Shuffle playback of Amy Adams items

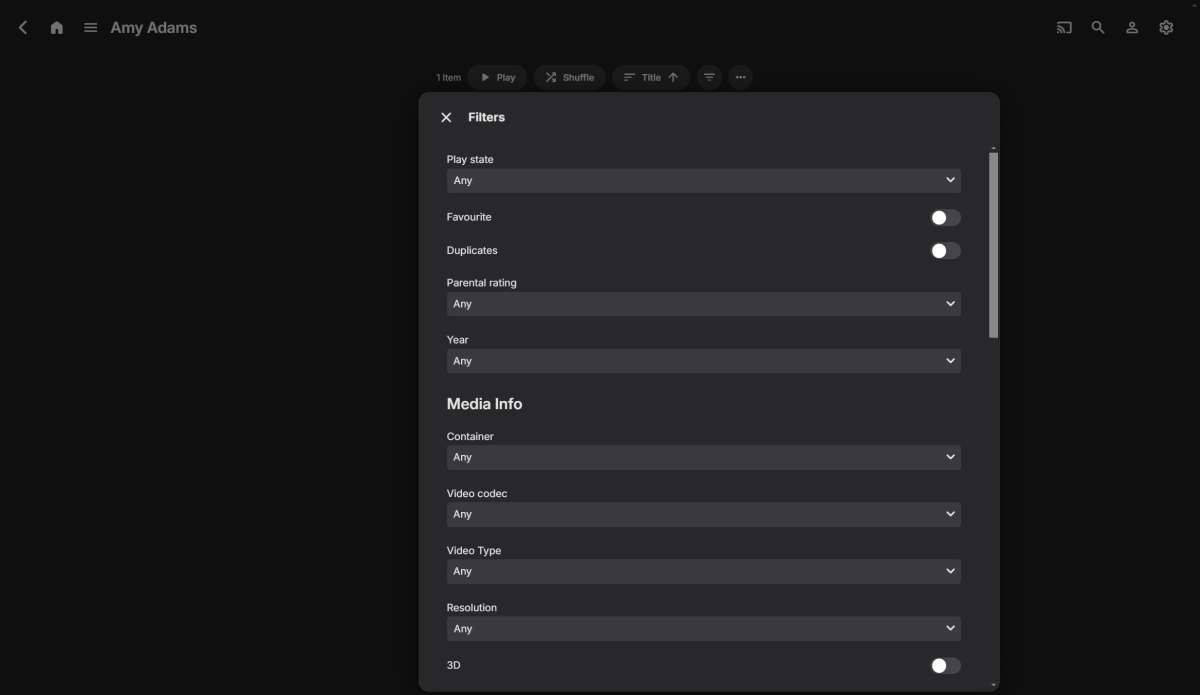pyautogui.click(x=569, y=77)
